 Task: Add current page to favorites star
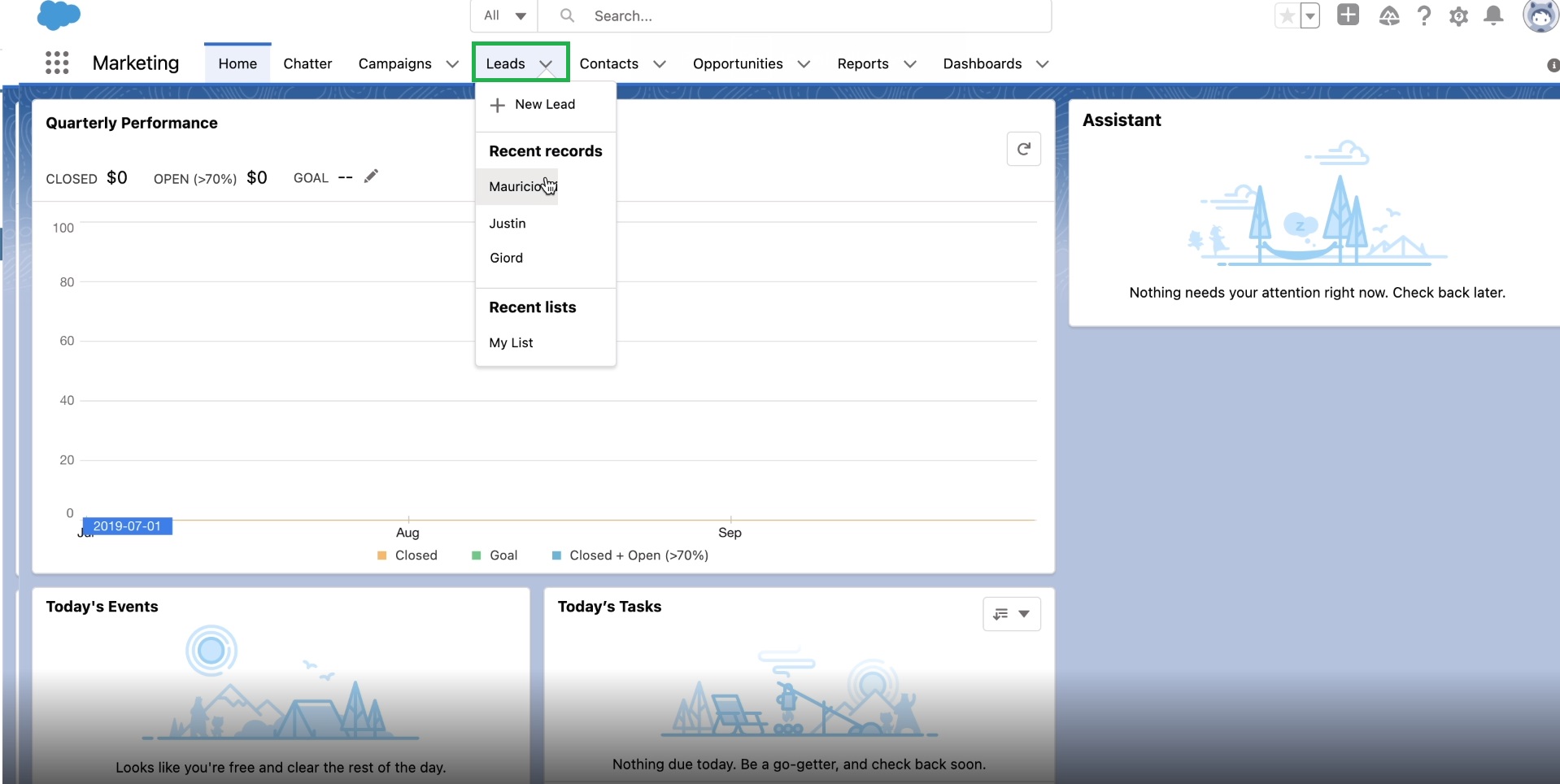point(1287,15)
